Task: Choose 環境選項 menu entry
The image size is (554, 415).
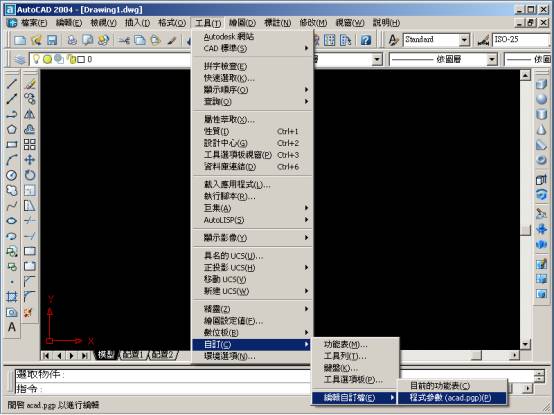Action: click(252, 356)
